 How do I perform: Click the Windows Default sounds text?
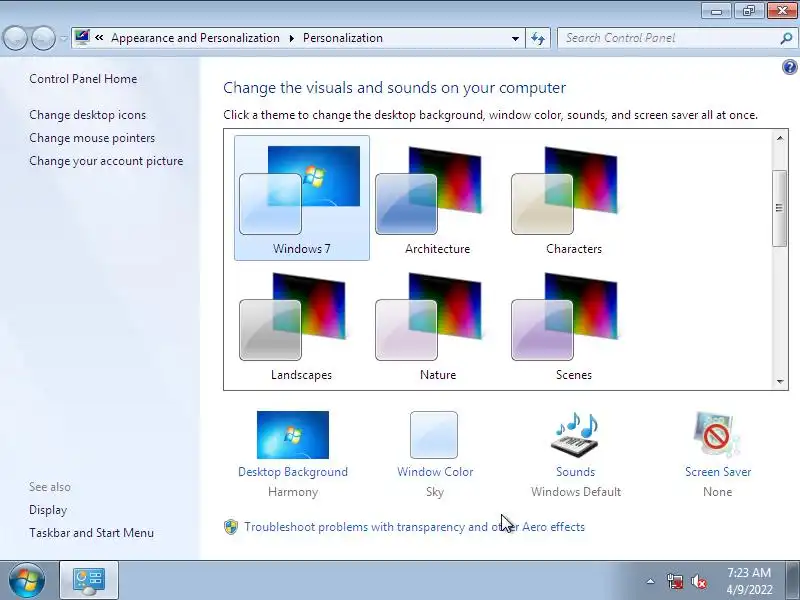(x=576, y=492)
